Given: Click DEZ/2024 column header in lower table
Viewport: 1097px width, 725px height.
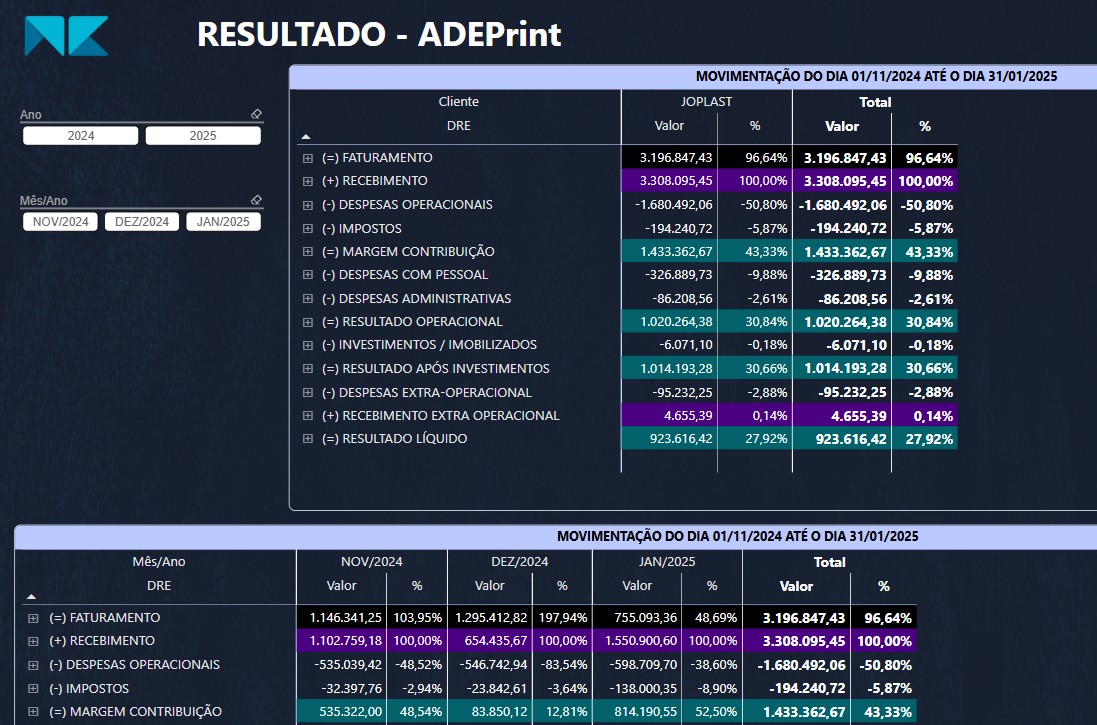Looking at the screenshot, I should (x=520, y=561).
